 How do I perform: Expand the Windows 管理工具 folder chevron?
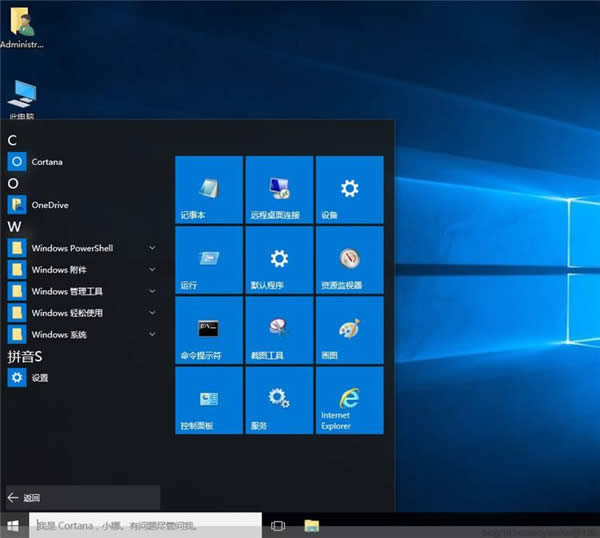pyautogui.click(x=152, y=291)
